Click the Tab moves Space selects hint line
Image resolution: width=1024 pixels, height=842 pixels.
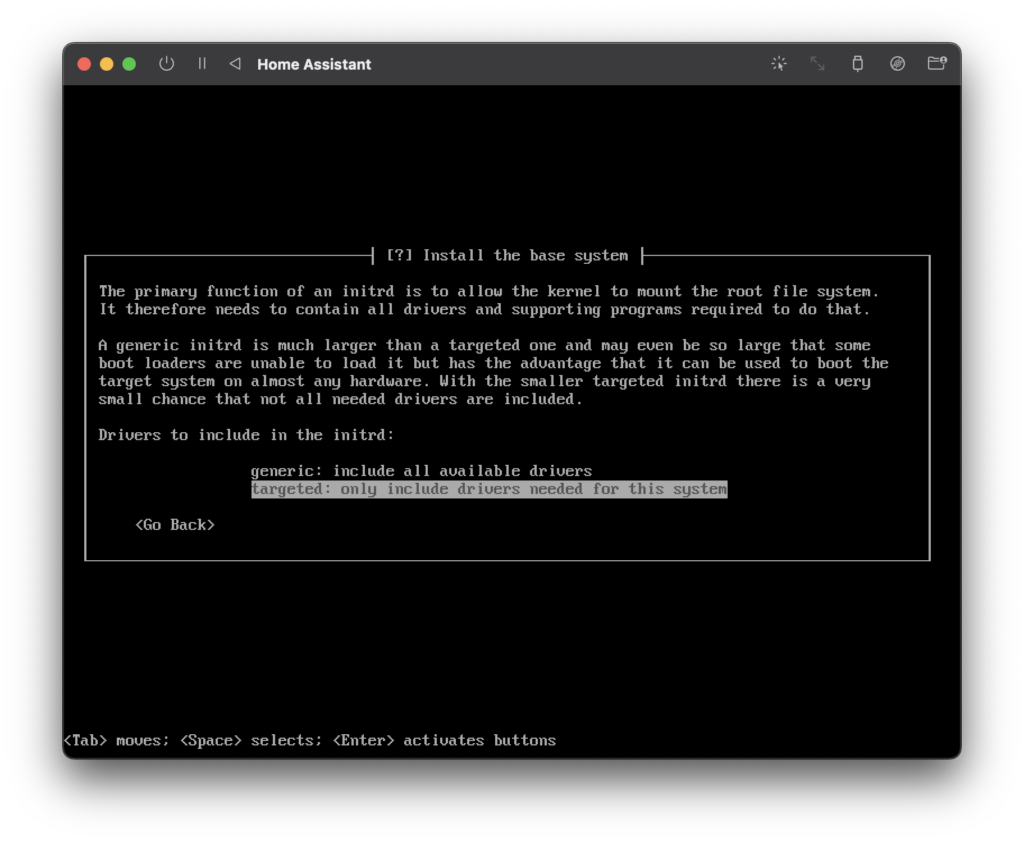tap(310, 740)
